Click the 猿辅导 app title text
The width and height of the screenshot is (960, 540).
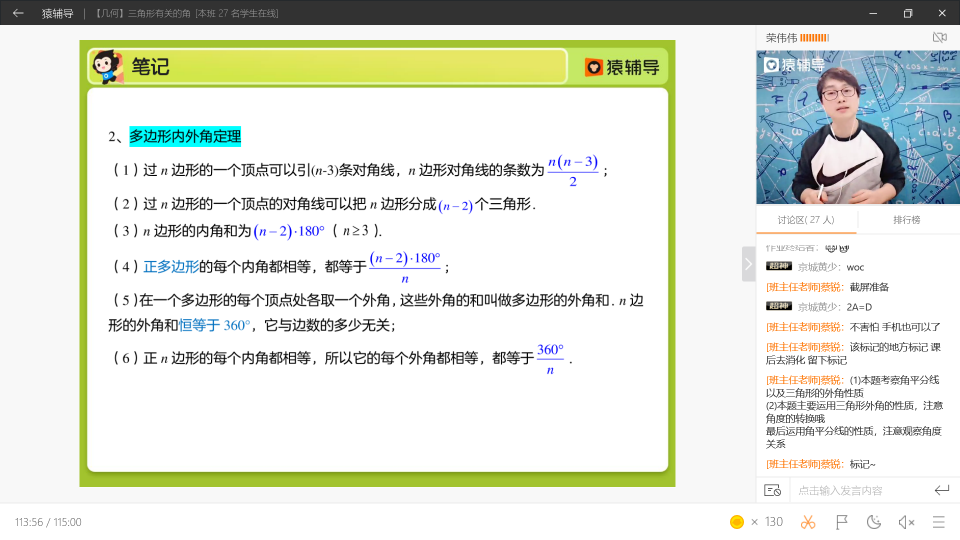pos(57,13)
